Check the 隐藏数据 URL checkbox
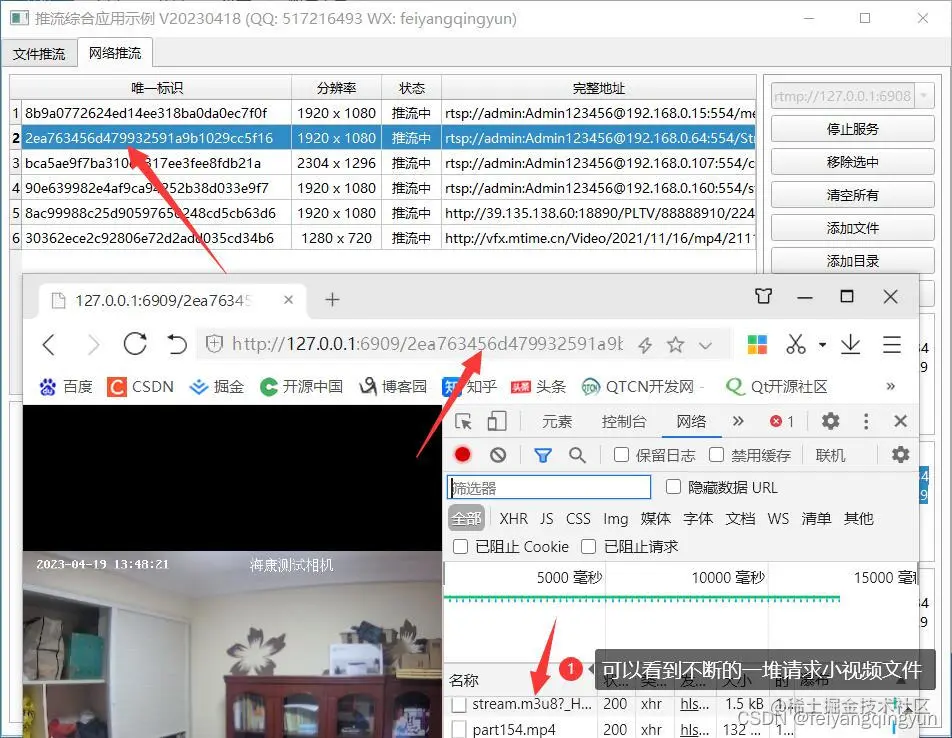This screenshot has width=952, height=738. click(x=672, y=486)
